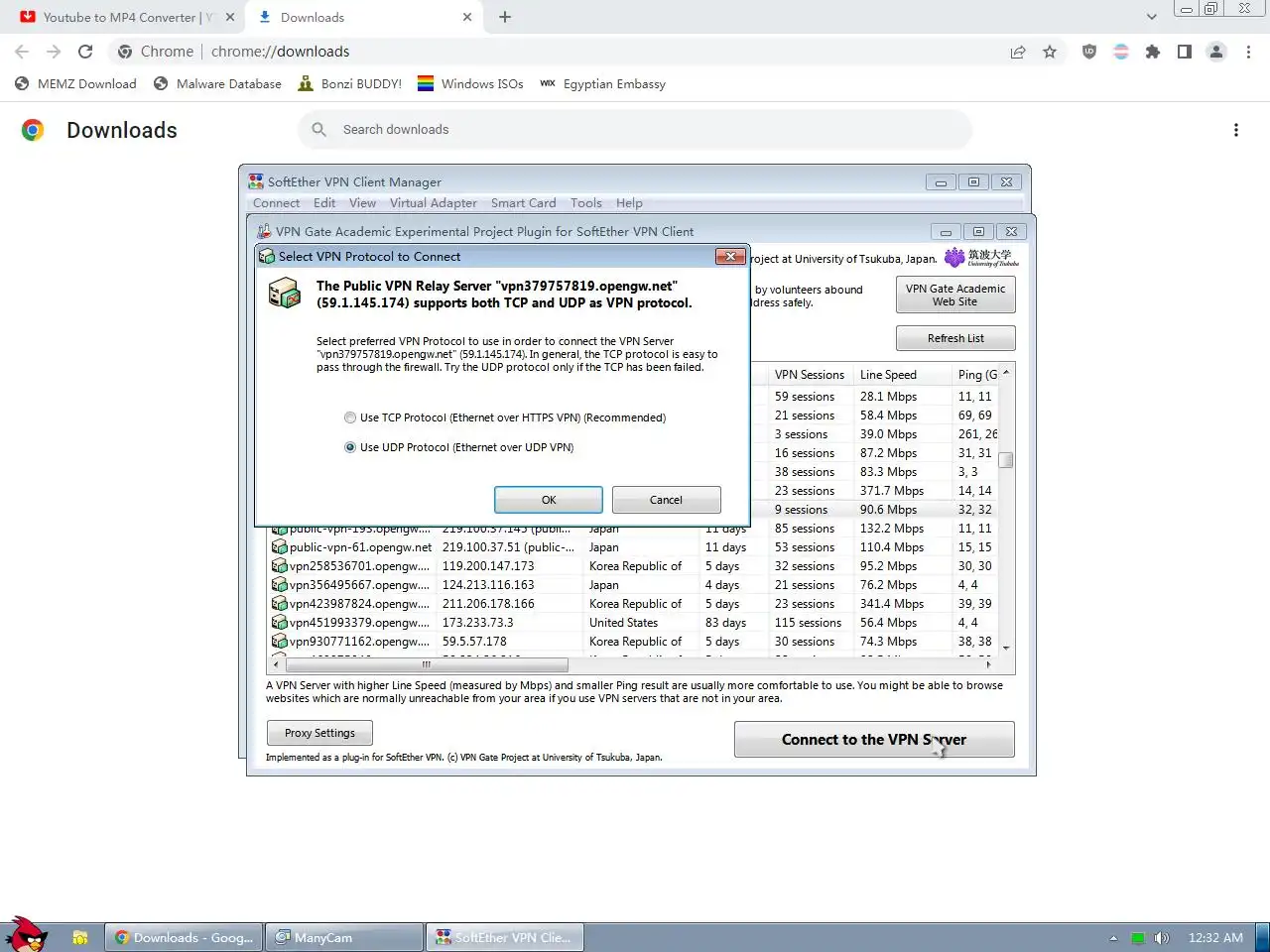Confirm protocol selection with OK
Screen dimensions: 1270x952
click(x=549, y=500)
